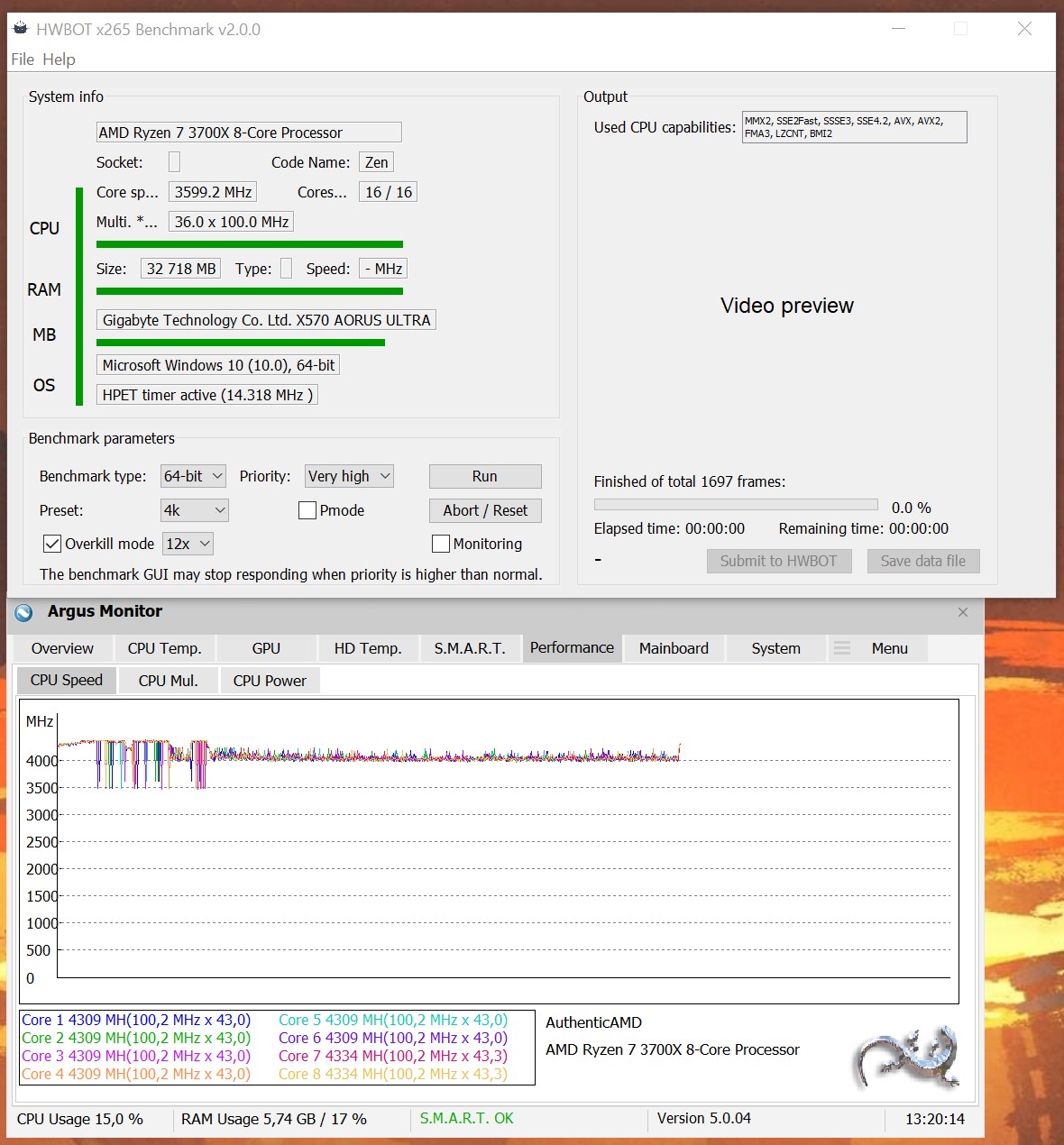Select the CPU Speed sub-tab
Screen dimensions: 1064x1145
(67, 681)
